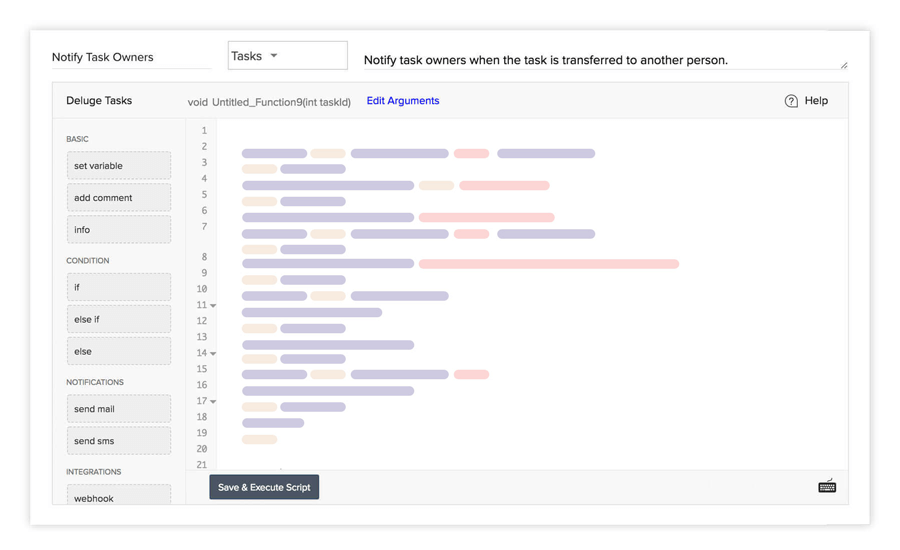900x550 pixels.
Task: Choose the else condition block
Action: pos(119,352)
